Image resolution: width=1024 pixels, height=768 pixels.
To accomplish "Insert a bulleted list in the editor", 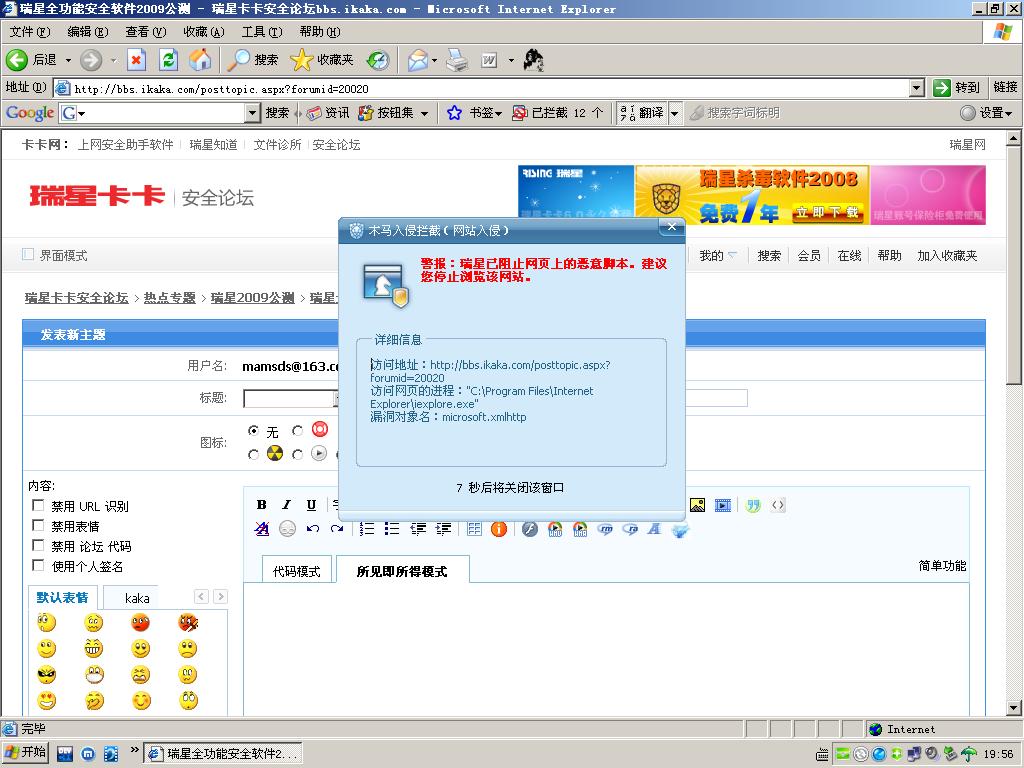I will (x=392, y=529).
